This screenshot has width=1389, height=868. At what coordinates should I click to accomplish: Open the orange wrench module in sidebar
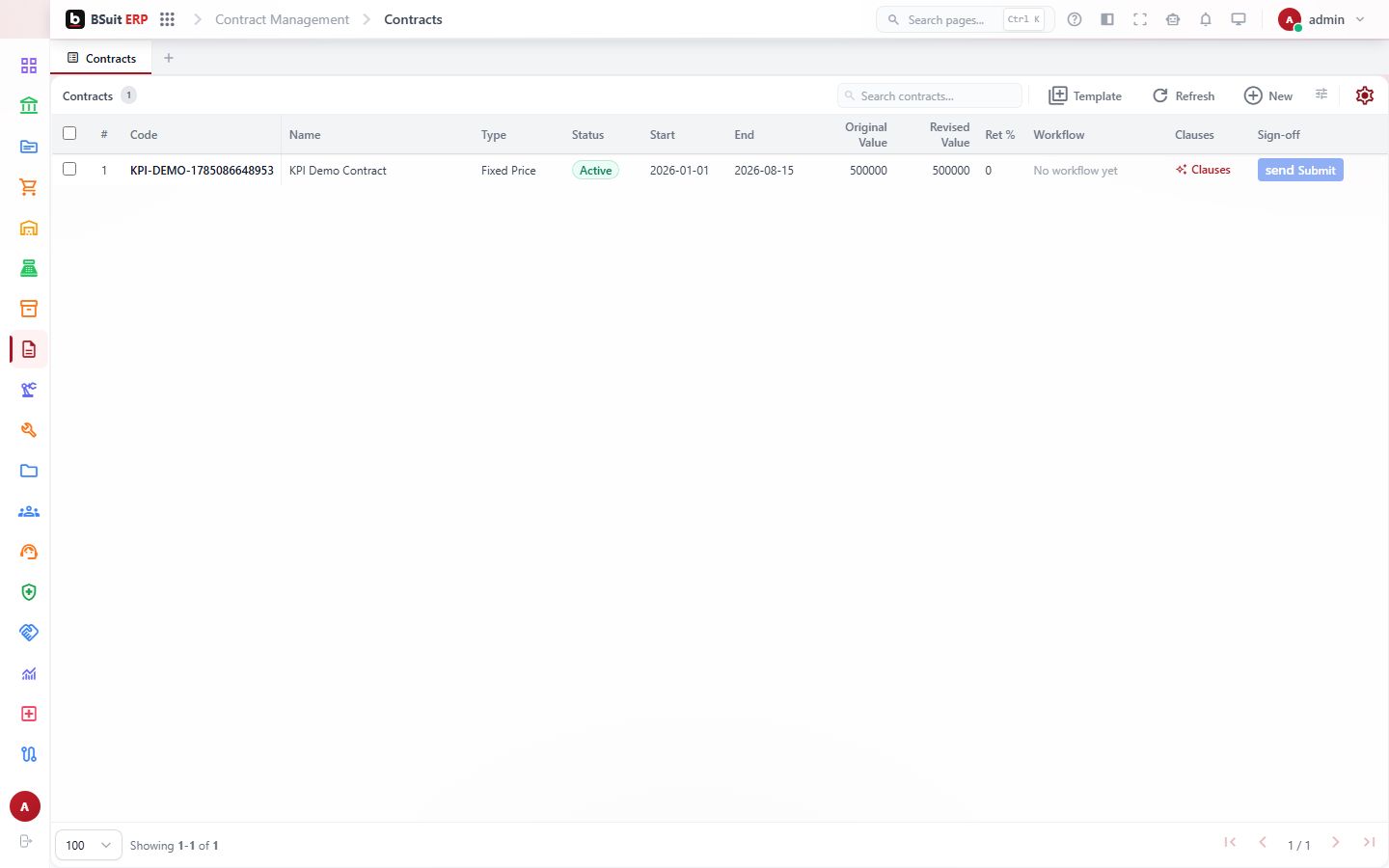pos(29,430)
